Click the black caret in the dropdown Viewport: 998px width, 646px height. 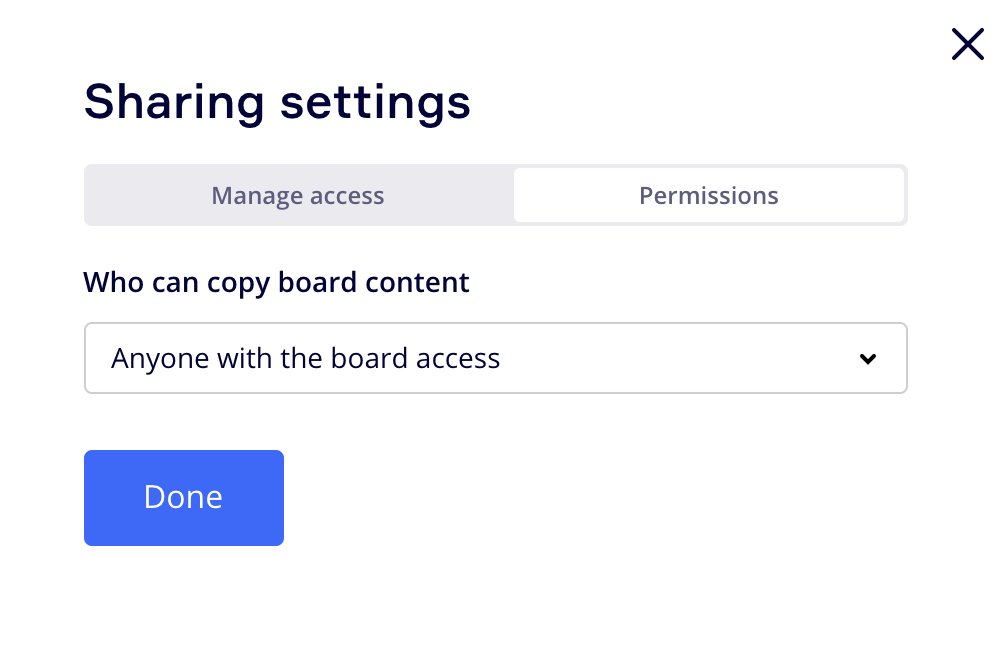click(868, 359)
